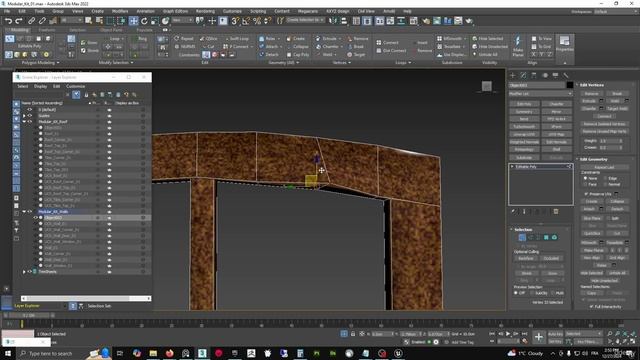The width and height of the screenshot is (640, 360).
Task: Click the teapot Render icon
Action: tap(469, 20)
